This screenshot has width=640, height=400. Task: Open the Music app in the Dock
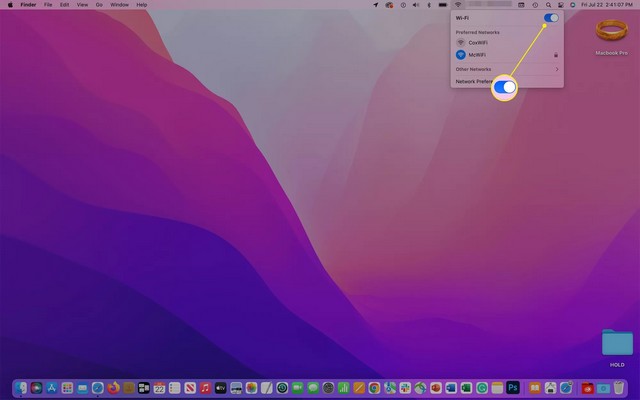[205, 387]
